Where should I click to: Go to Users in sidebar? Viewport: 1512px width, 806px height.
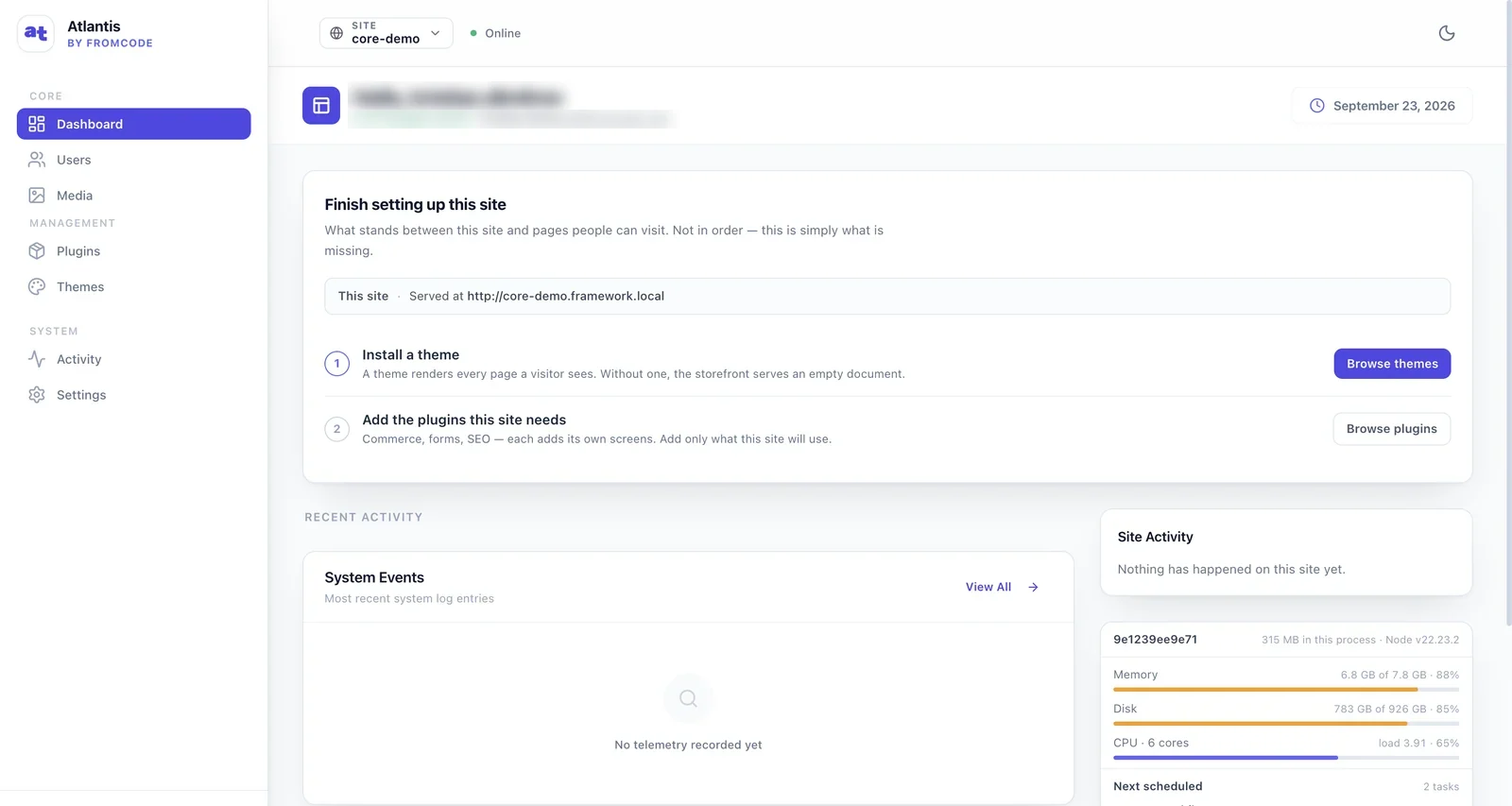point(134,160)
